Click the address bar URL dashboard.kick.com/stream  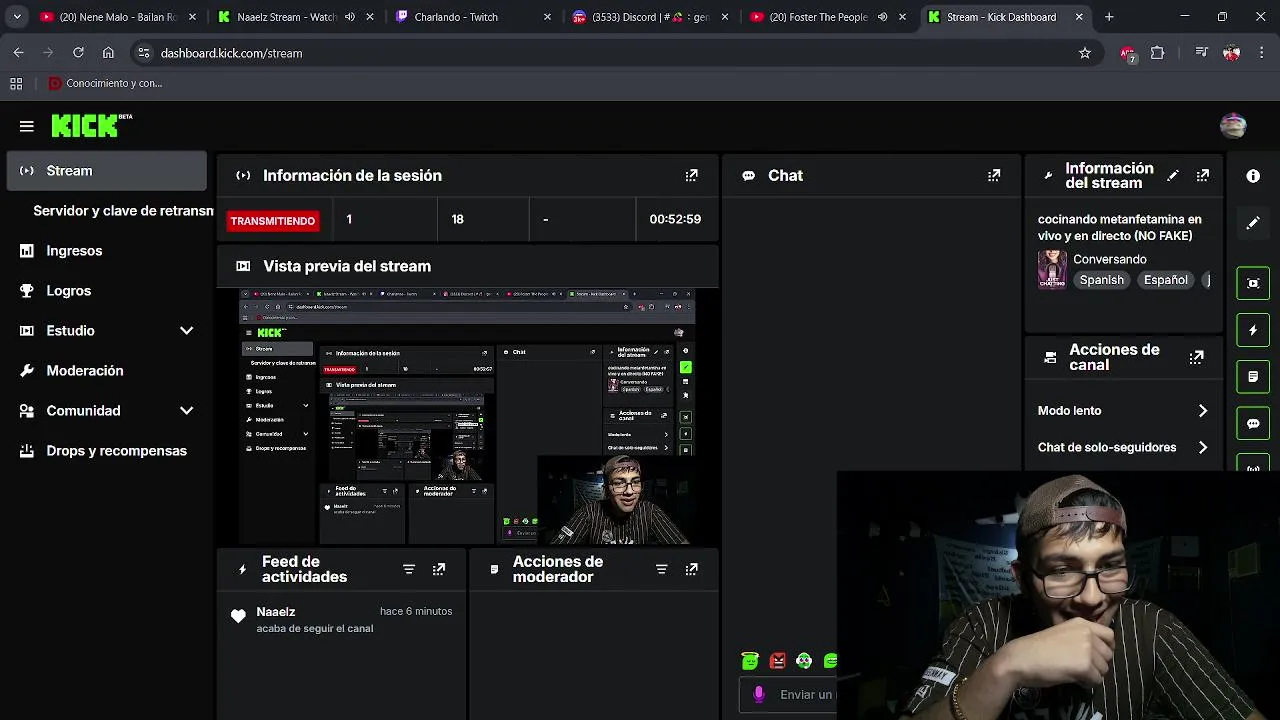(x=231, y=53)
